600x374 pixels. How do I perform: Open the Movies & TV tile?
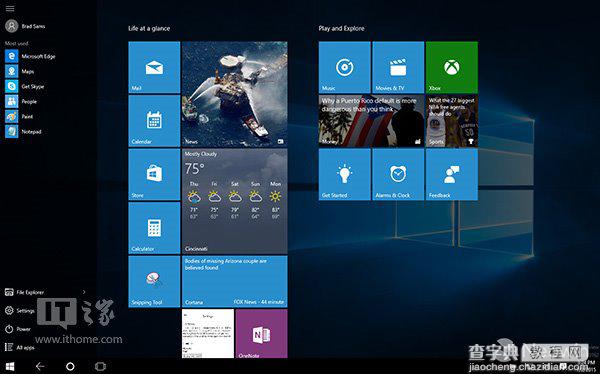click(x=398, y=67)
